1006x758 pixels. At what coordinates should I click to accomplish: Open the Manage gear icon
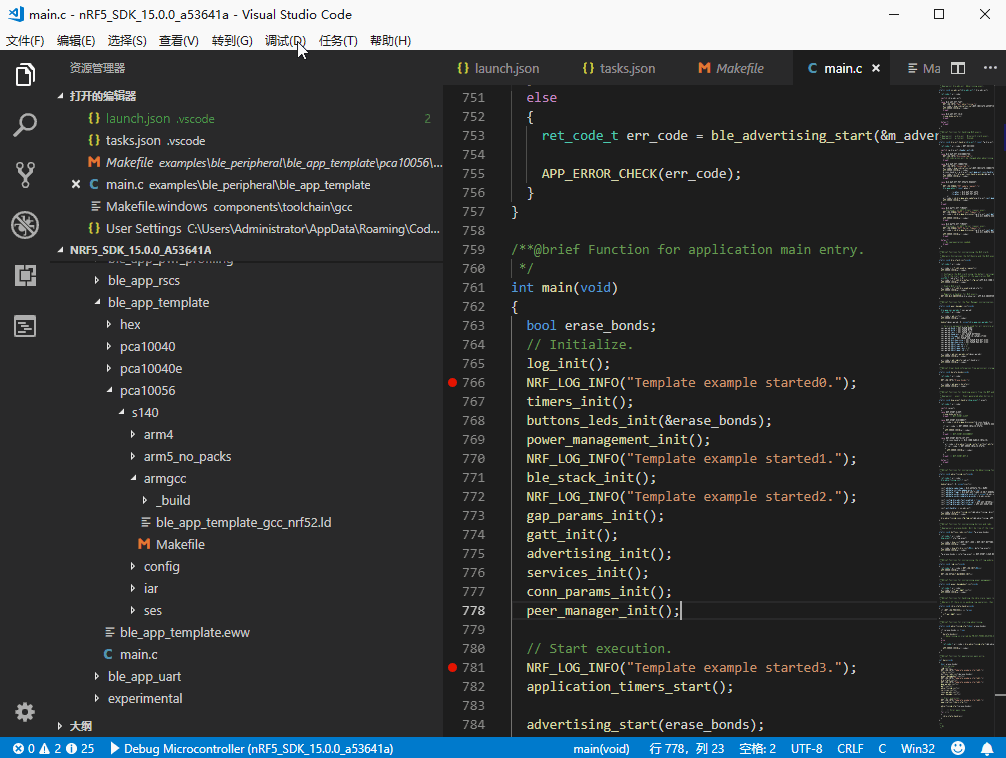click(x=25, y=712)
